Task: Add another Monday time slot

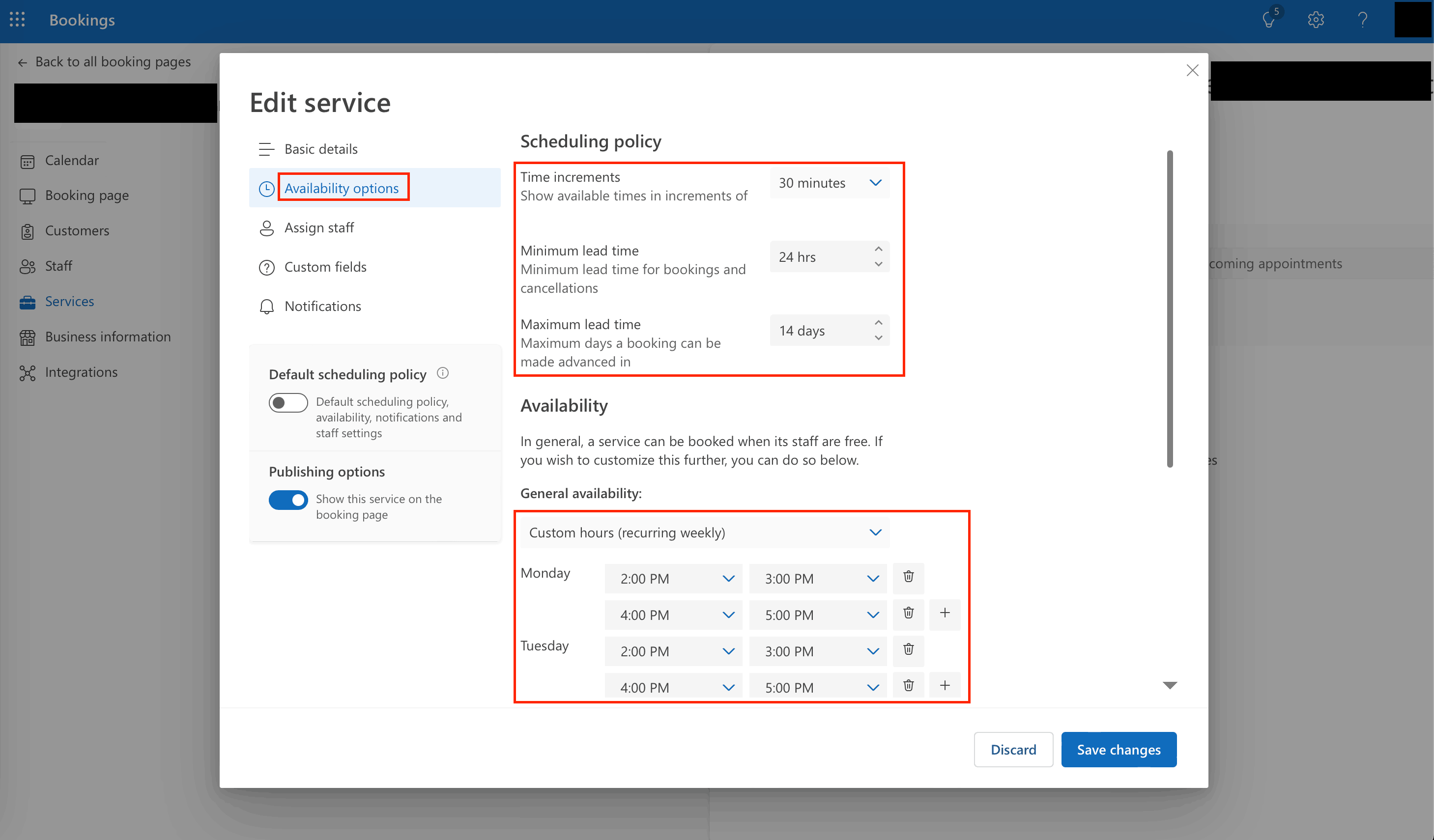Action: (945, 614)
